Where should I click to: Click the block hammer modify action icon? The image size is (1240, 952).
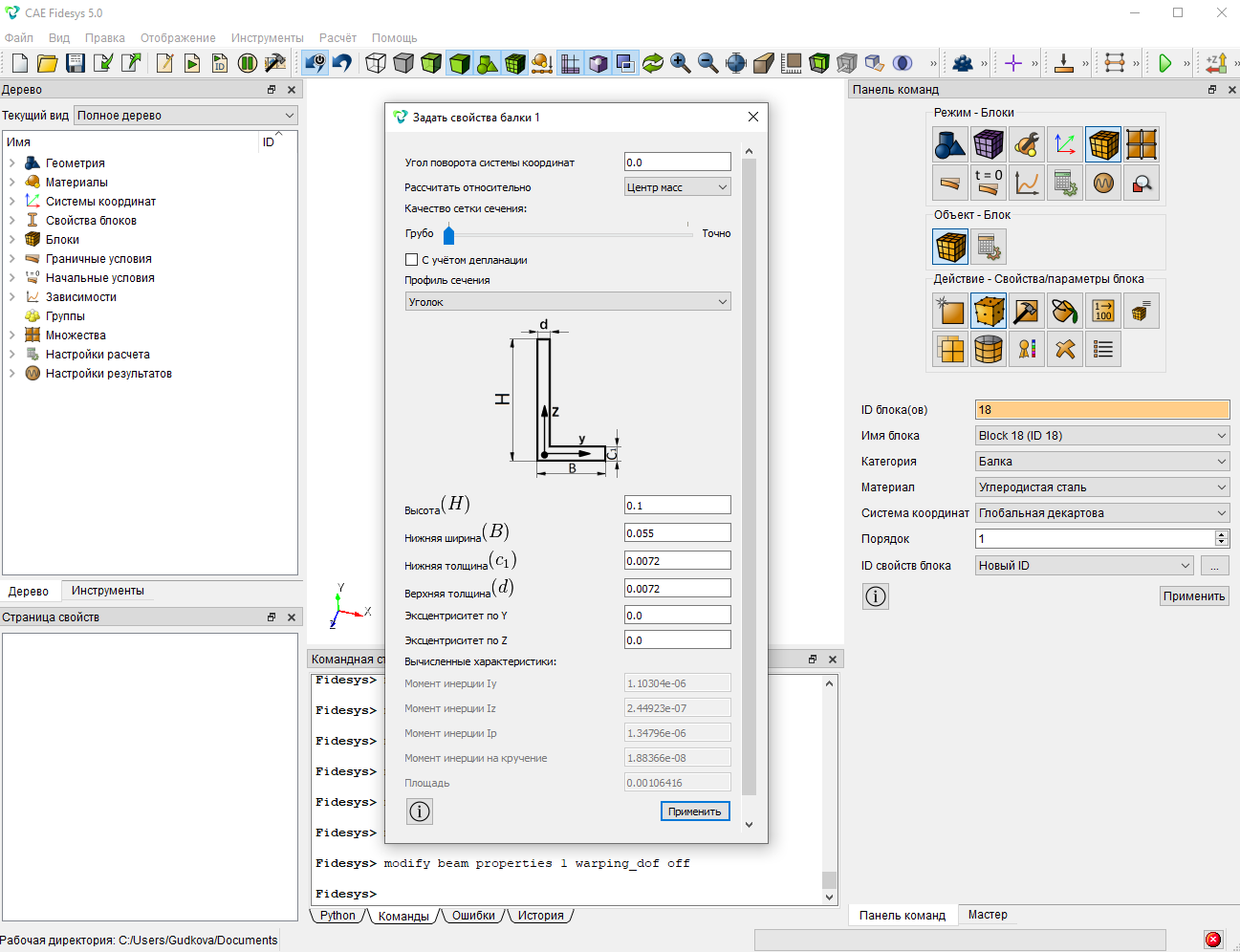1027,311
